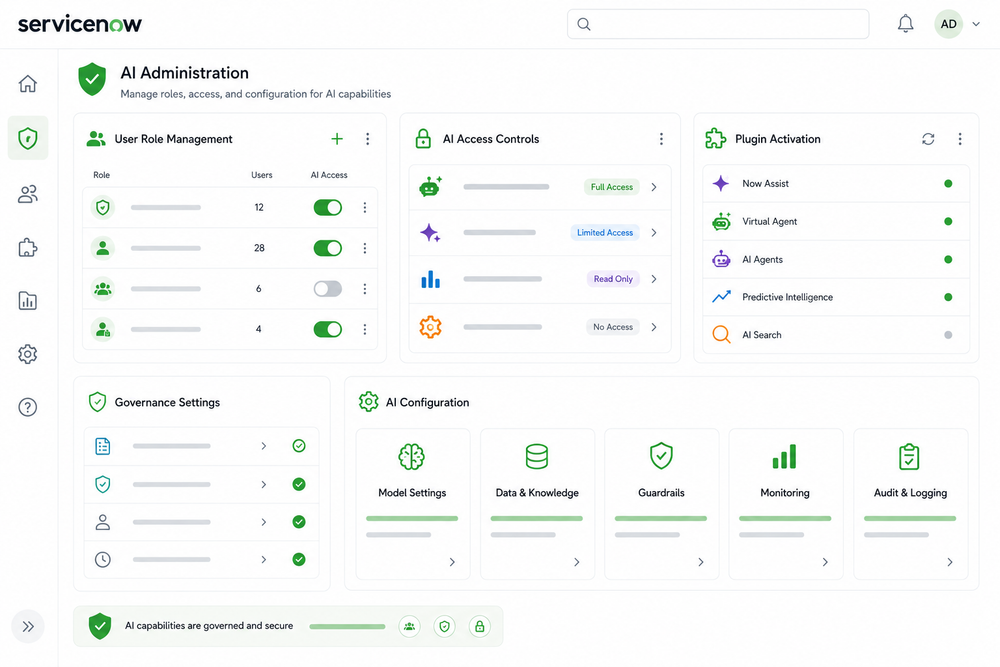Click the AI Agents robot icon
The image size is (1000, 667).
tap(721, 259)
